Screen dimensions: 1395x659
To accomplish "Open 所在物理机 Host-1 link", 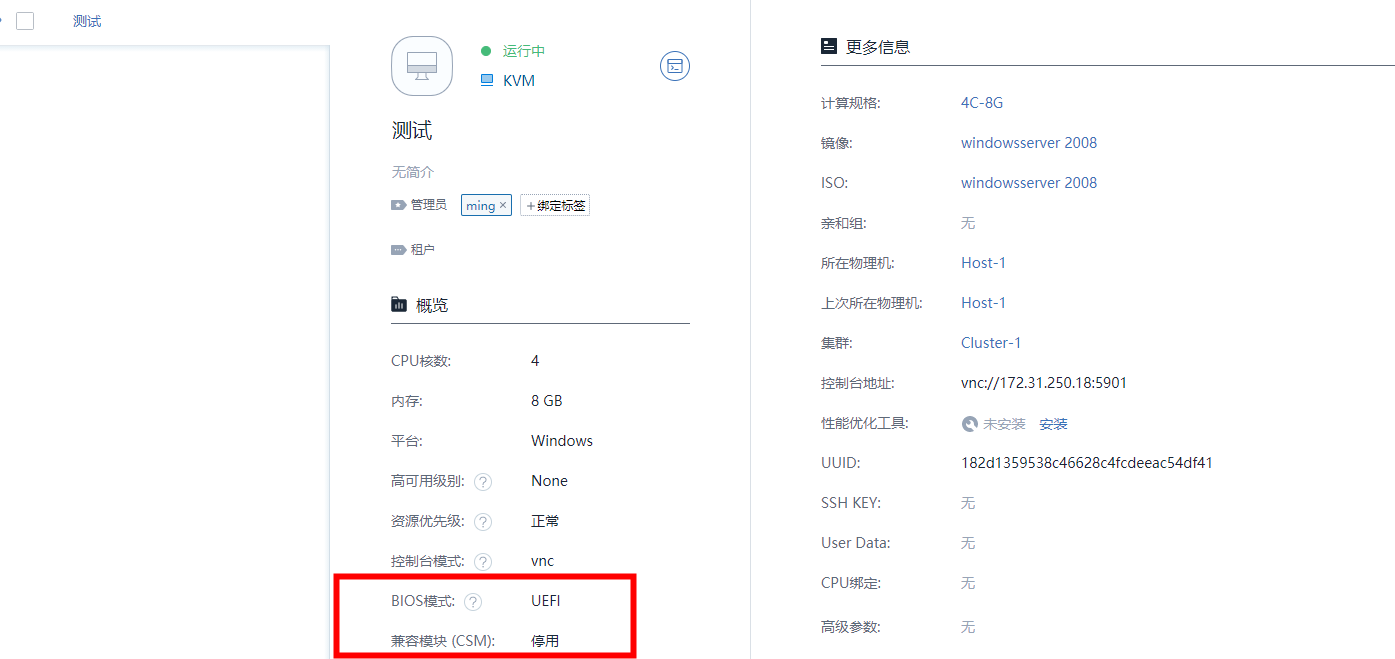I will [983, 263].
